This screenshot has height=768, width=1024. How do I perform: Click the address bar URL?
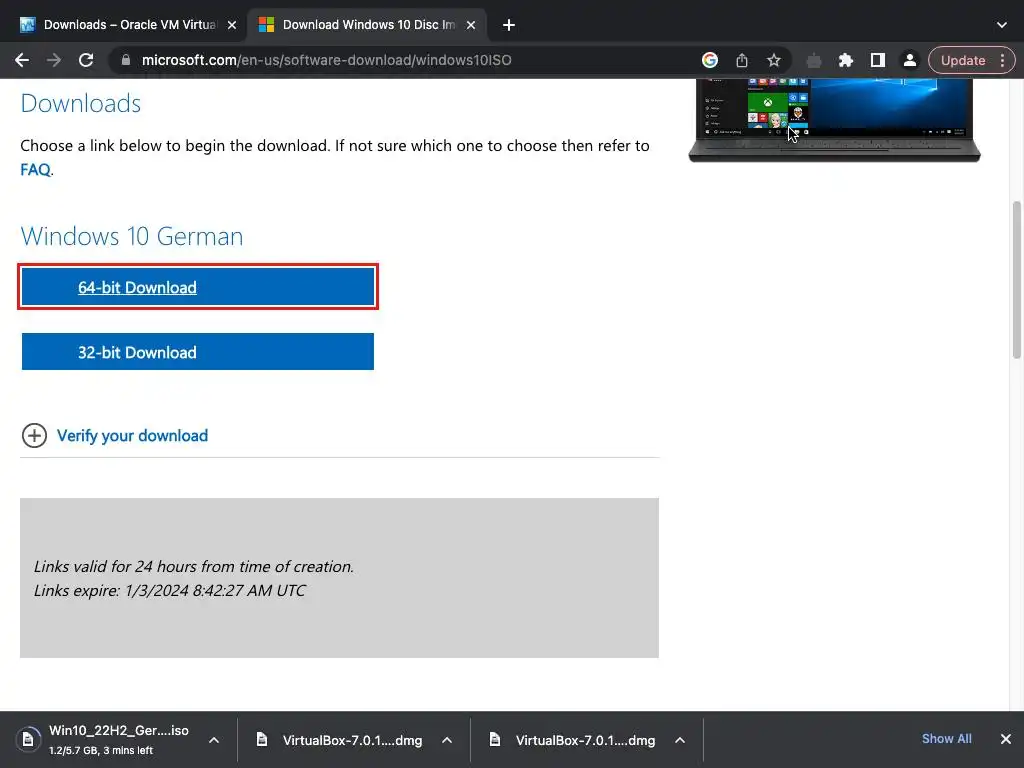point(327,60)
